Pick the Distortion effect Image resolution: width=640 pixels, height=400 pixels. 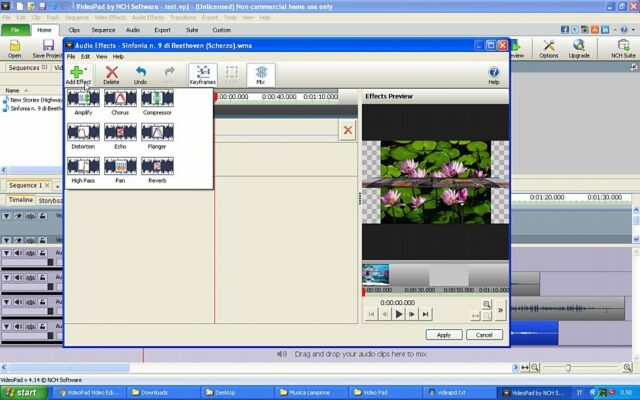(83, 134)
